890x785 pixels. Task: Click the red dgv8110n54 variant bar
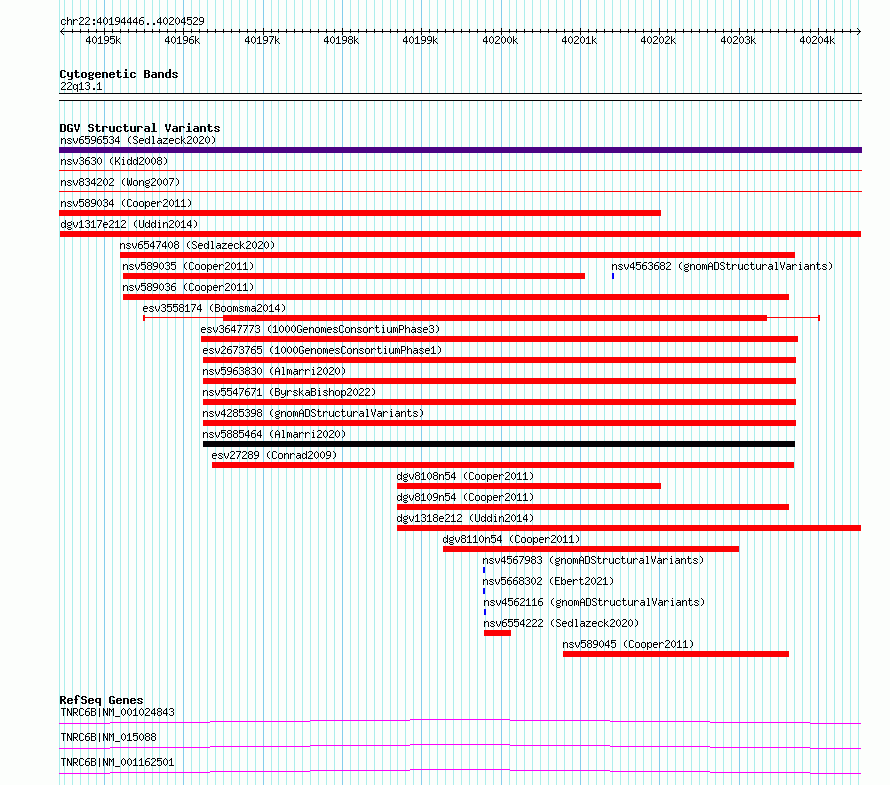(591, 549)
